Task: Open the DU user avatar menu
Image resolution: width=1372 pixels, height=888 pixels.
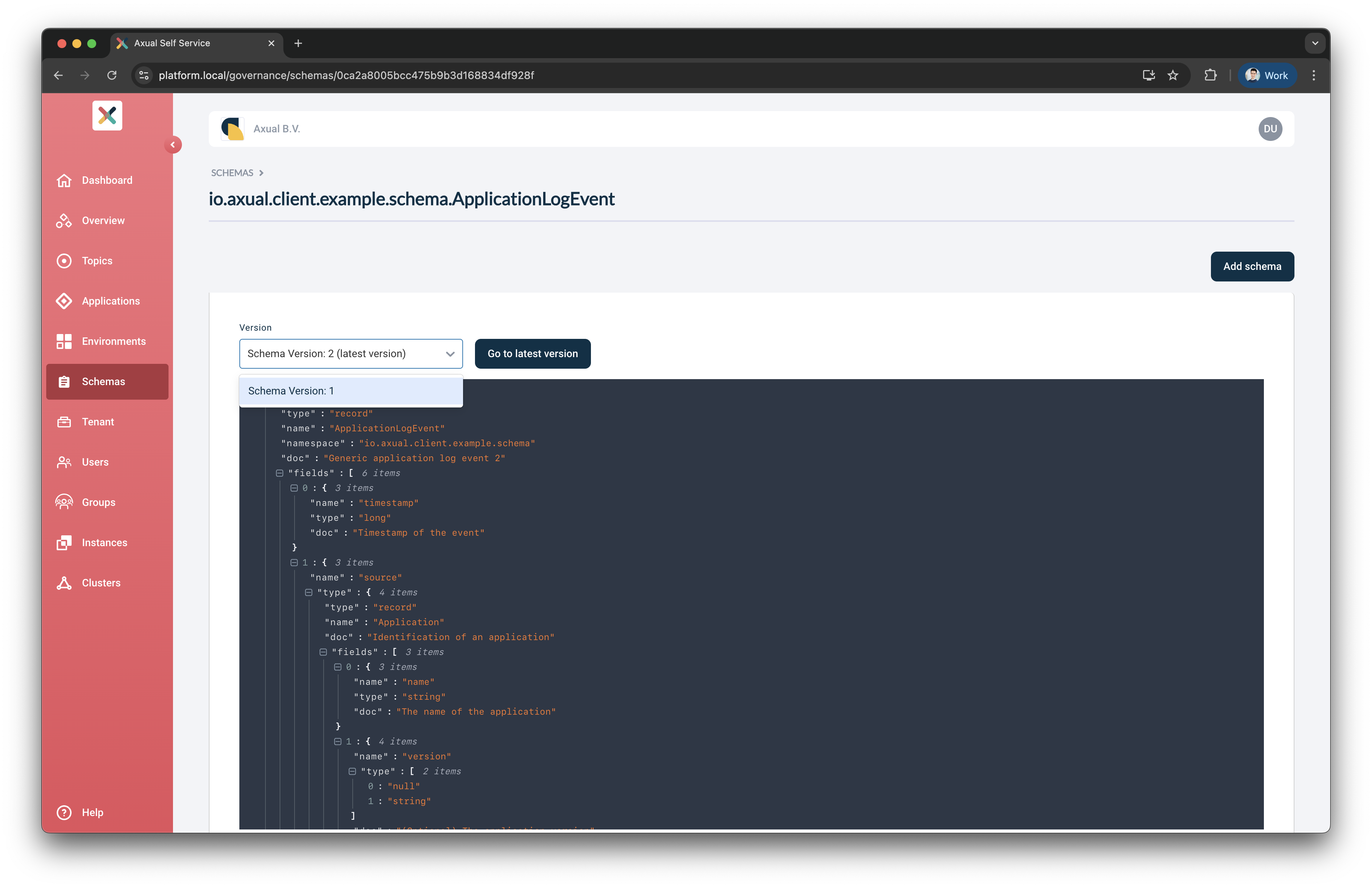Action: pos(1270,129)
